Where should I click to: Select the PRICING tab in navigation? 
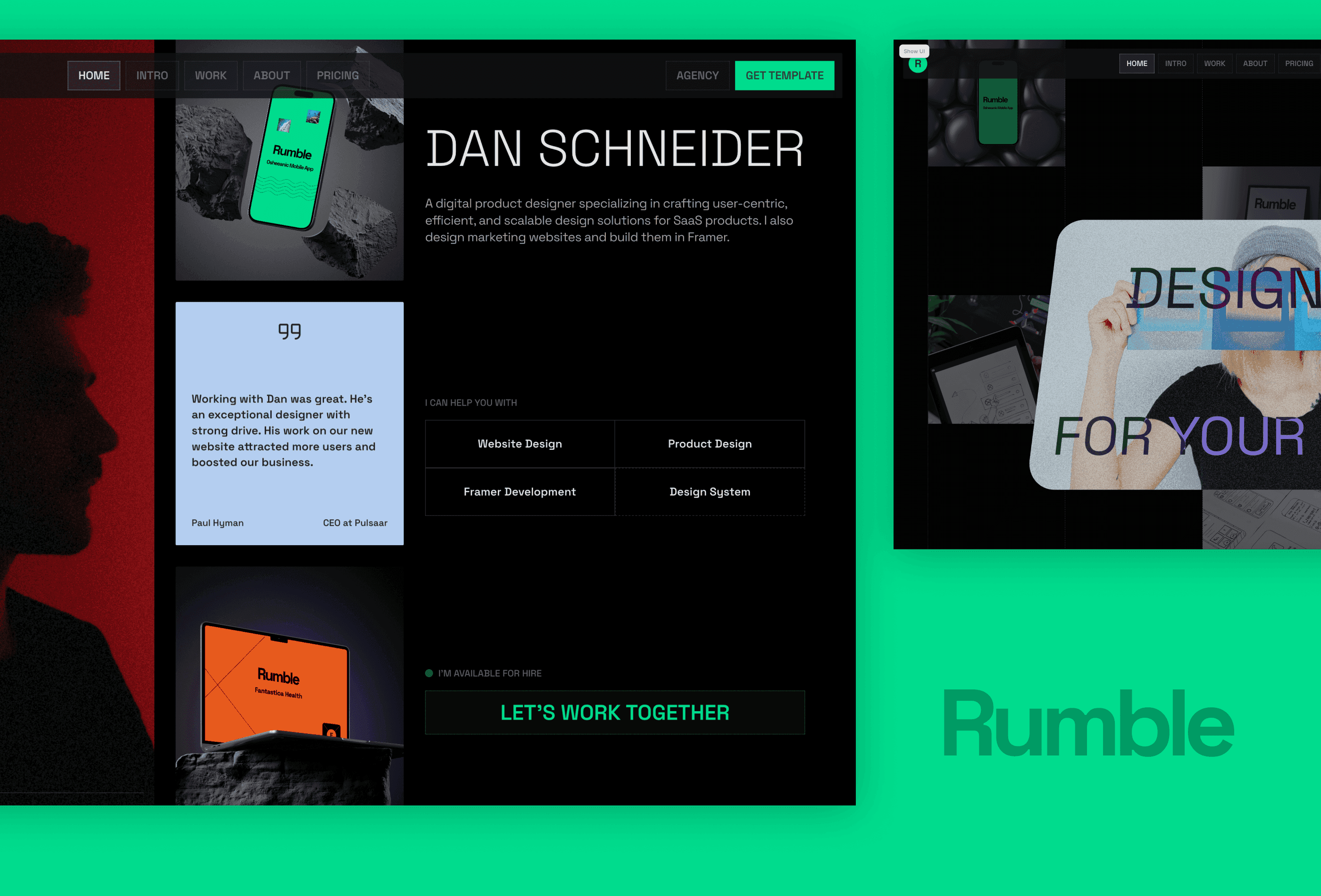tap(337, 75)
